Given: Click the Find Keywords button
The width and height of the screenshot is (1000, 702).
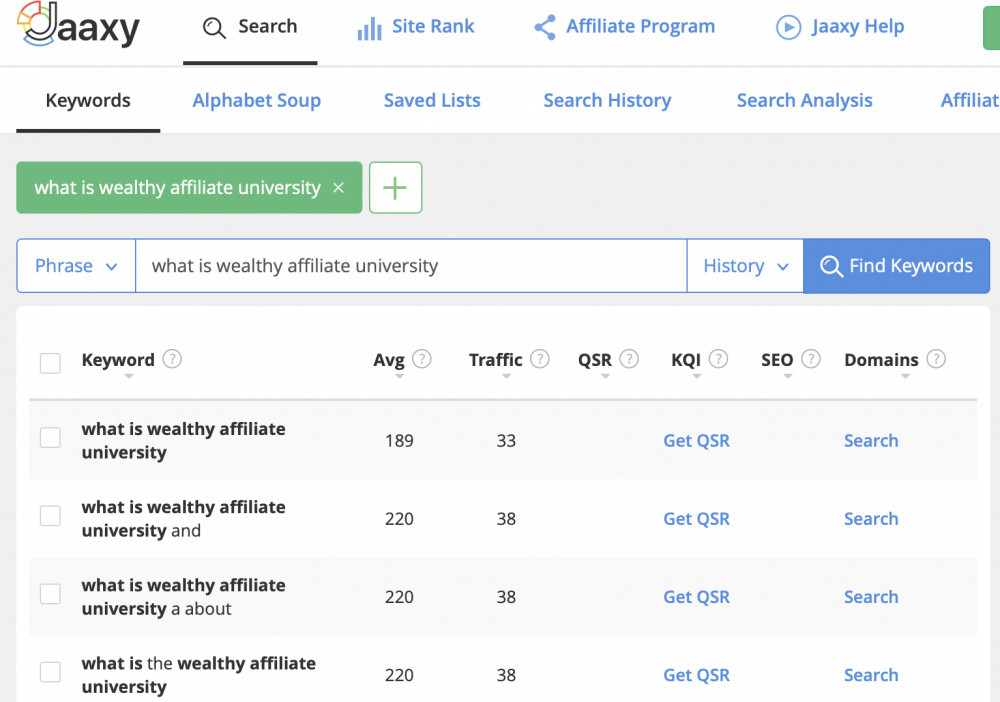Looking at the screenshot, I should [896, 266].
